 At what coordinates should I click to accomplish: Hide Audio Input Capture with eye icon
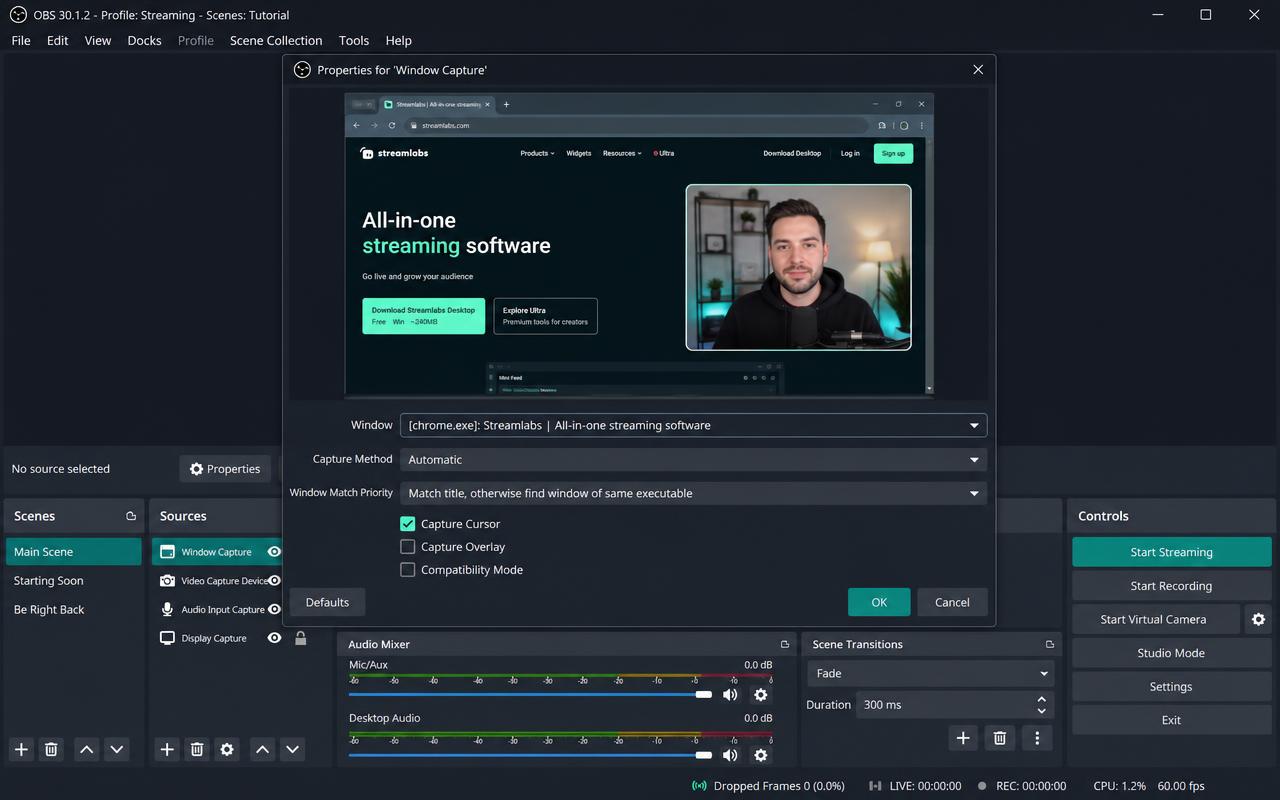(274, 609)
